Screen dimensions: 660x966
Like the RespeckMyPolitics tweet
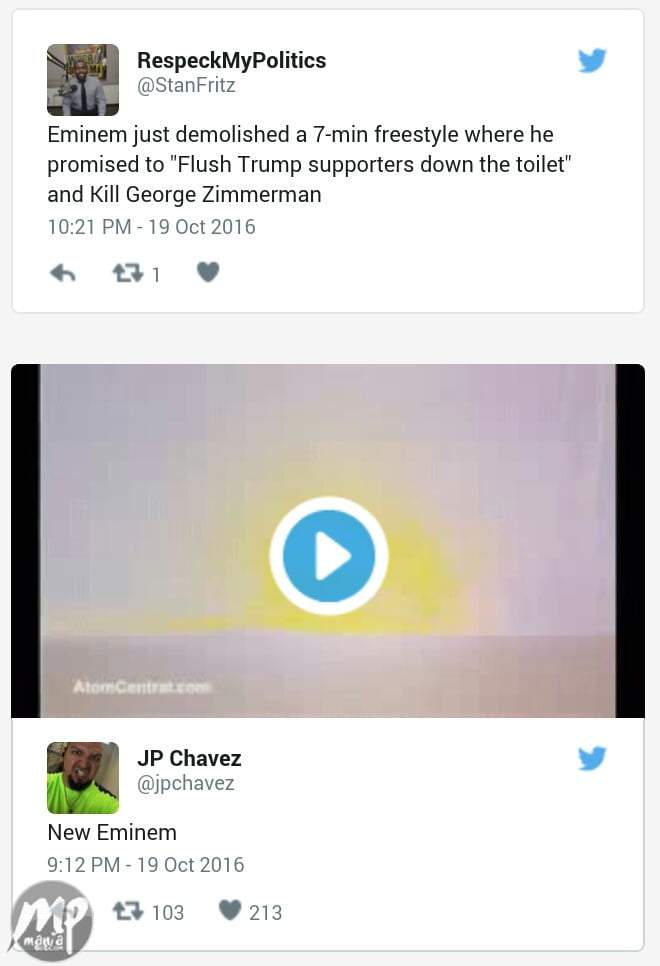tap(208, 272)
